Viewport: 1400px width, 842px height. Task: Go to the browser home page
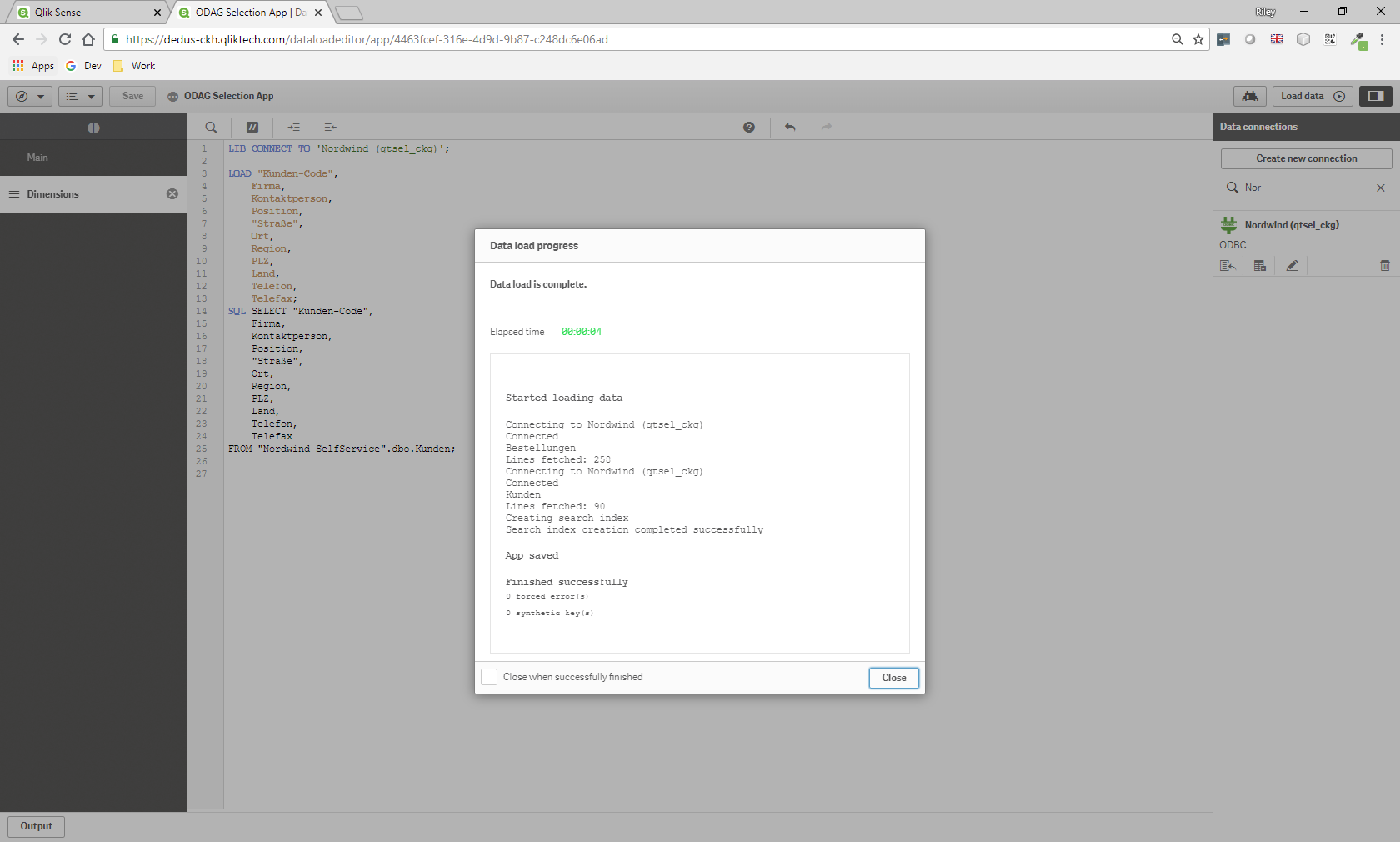[88, 39]
